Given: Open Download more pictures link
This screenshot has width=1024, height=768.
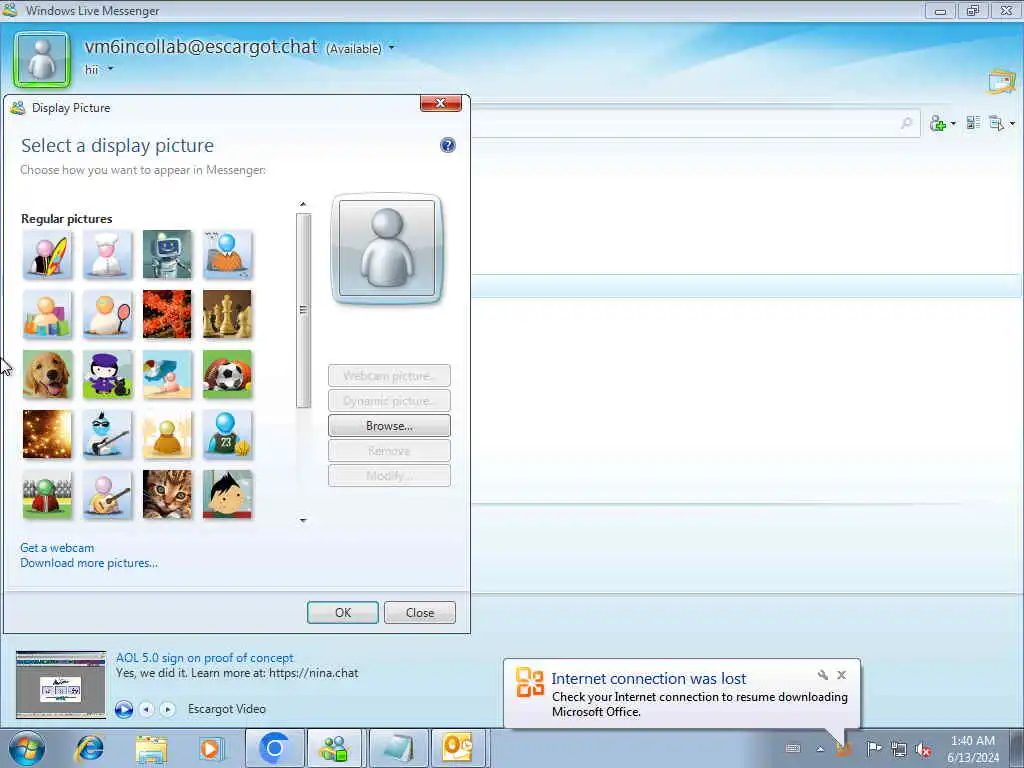Looking at the screenshot, I should pyautogui.click(x=89, y=563).
